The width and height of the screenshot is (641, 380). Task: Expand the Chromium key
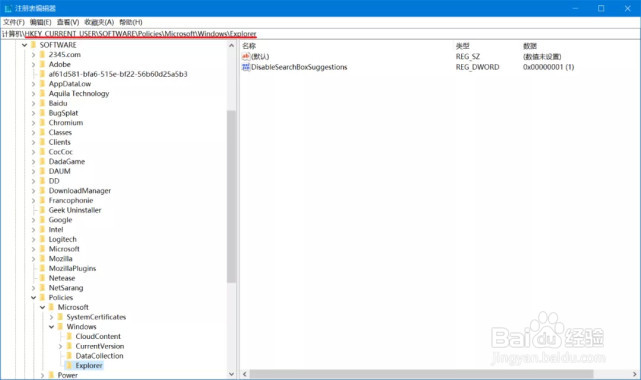click(x=34, y=123)
